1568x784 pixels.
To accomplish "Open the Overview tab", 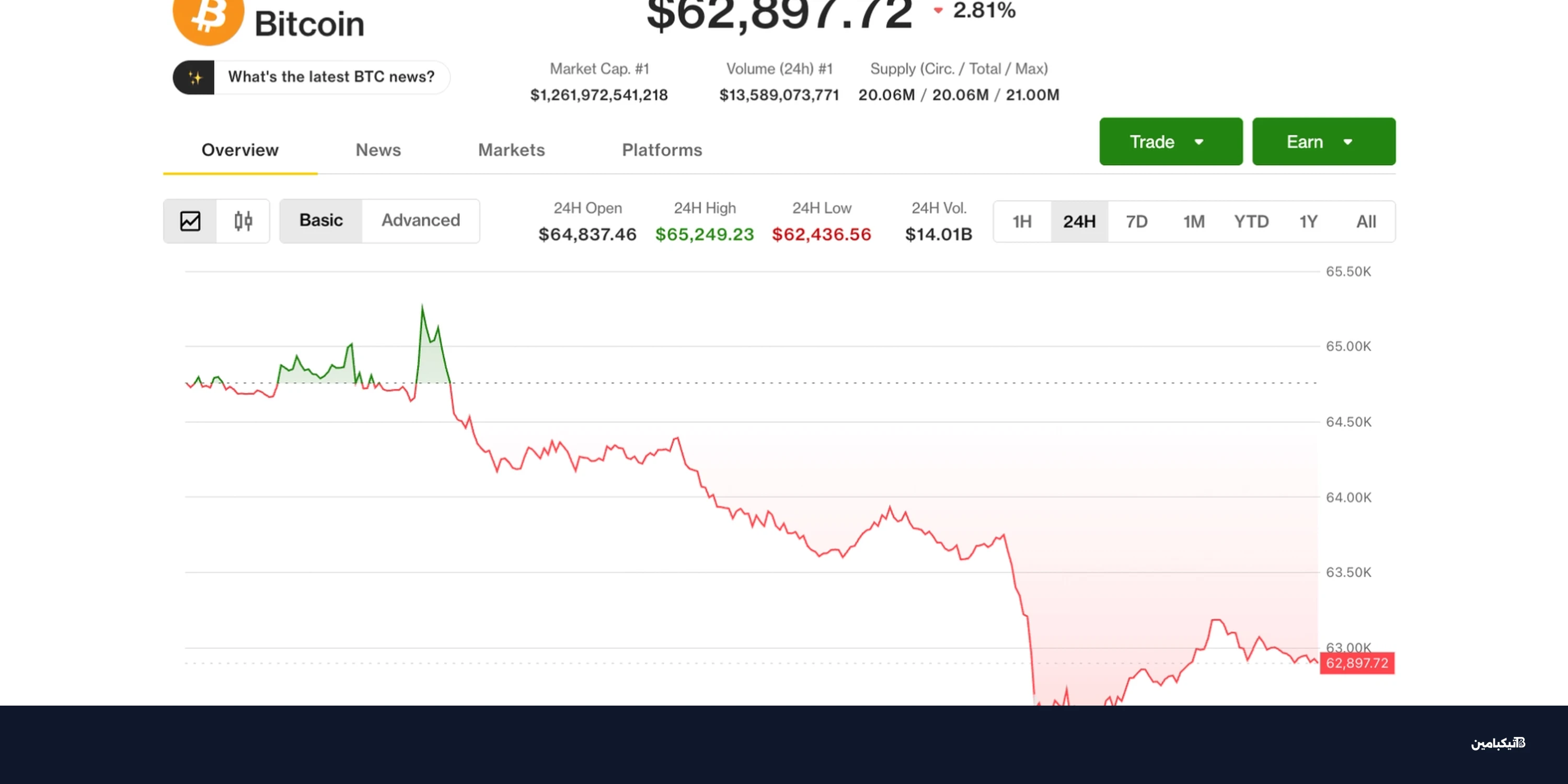I will (x=240, y=151).
